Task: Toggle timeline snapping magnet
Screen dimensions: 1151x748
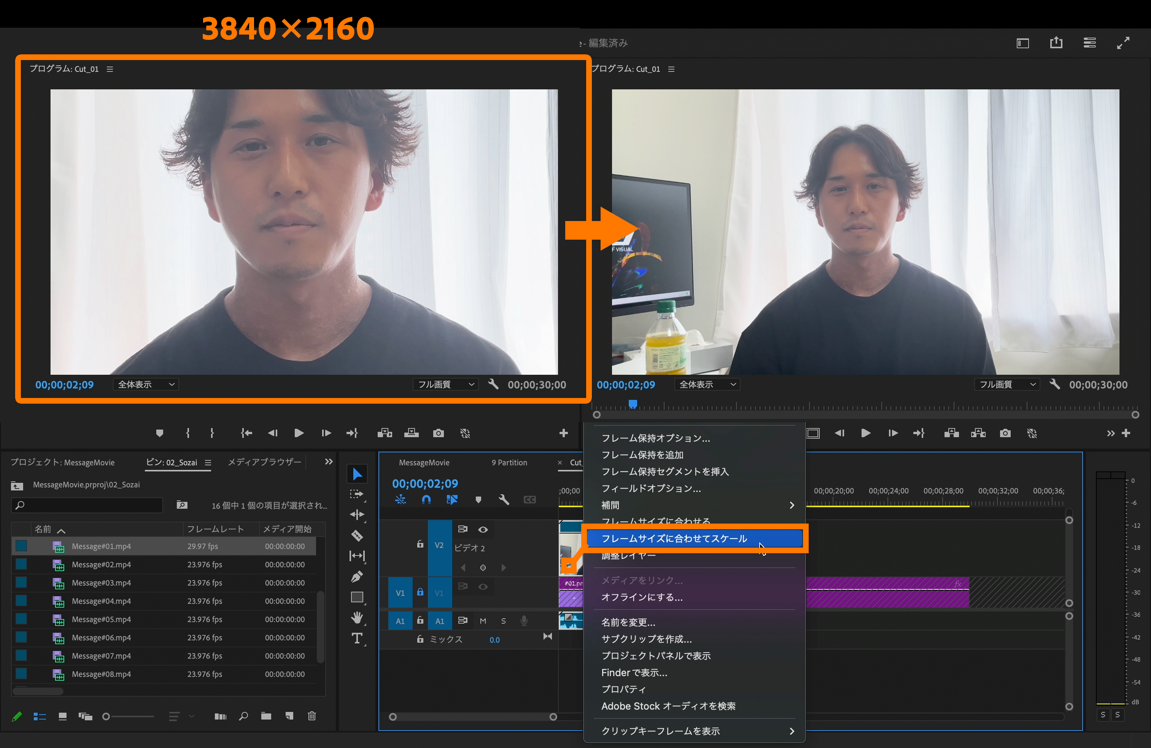Action: point(426,500)
